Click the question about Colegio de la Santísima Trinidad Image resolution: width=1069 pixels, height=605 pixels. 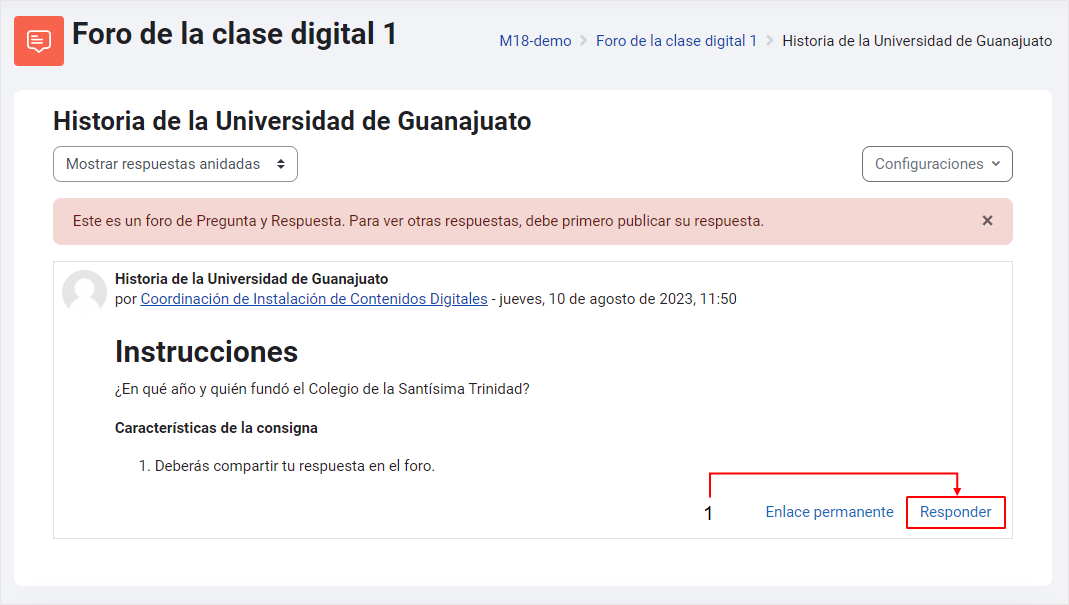coord(322,389)
